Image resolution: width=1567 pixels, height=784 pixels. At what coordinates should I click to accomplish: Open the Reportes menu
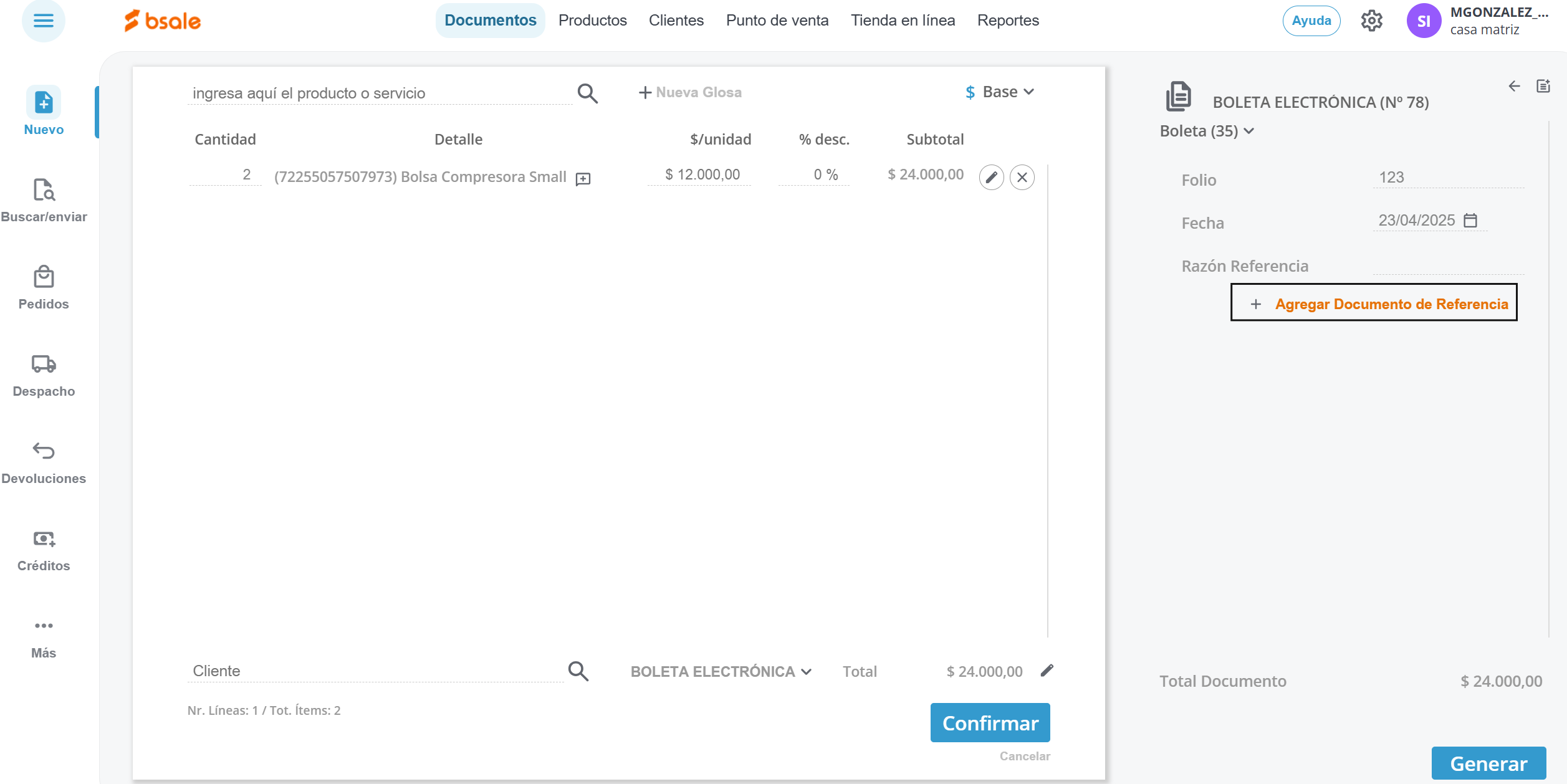coord(1008,21)
